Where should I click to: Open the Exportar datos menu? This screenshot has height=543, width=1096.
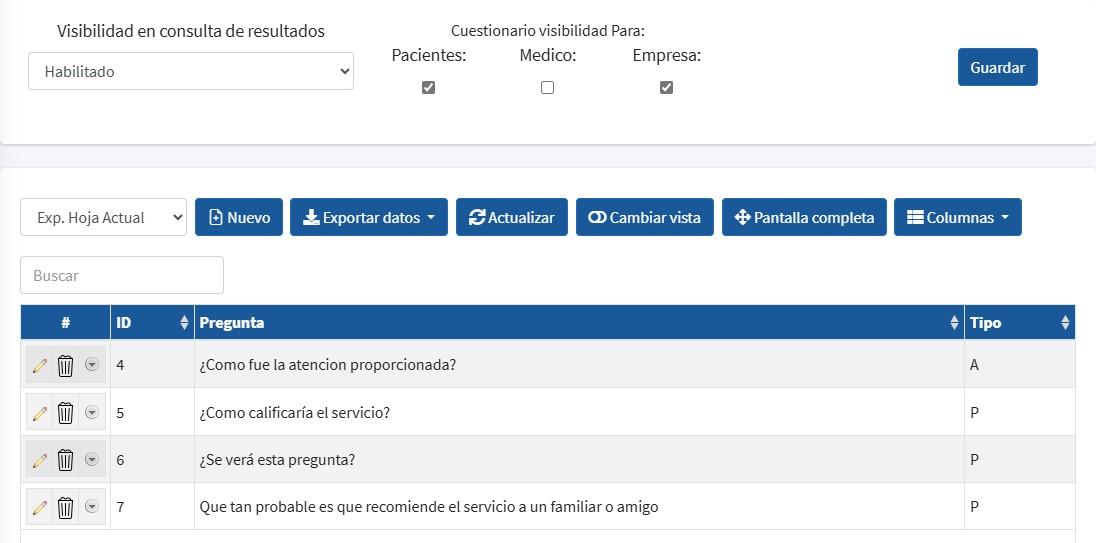click(369, 217)
